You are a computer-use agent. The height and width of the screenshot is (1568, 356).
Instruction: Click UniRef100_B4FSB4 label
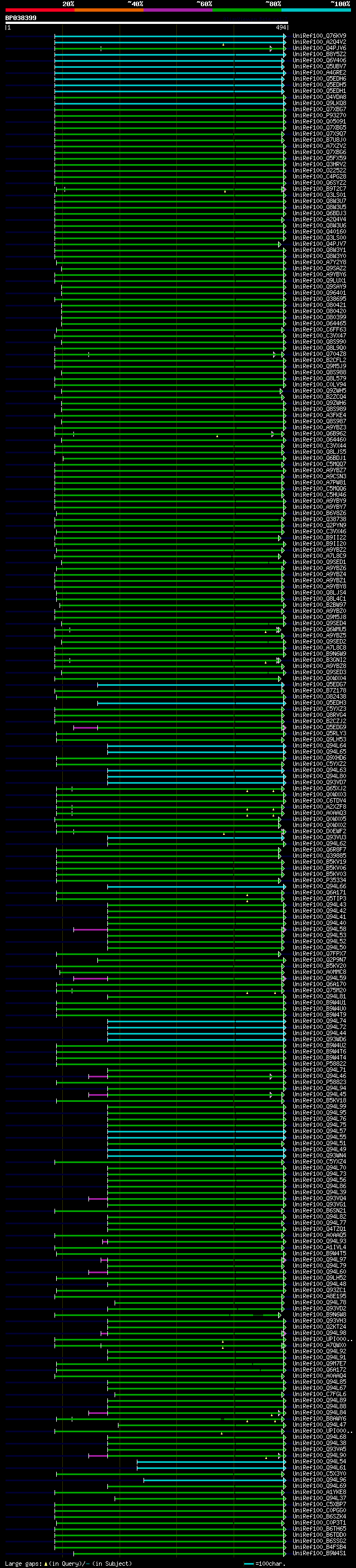click(x=319, y=1547)
